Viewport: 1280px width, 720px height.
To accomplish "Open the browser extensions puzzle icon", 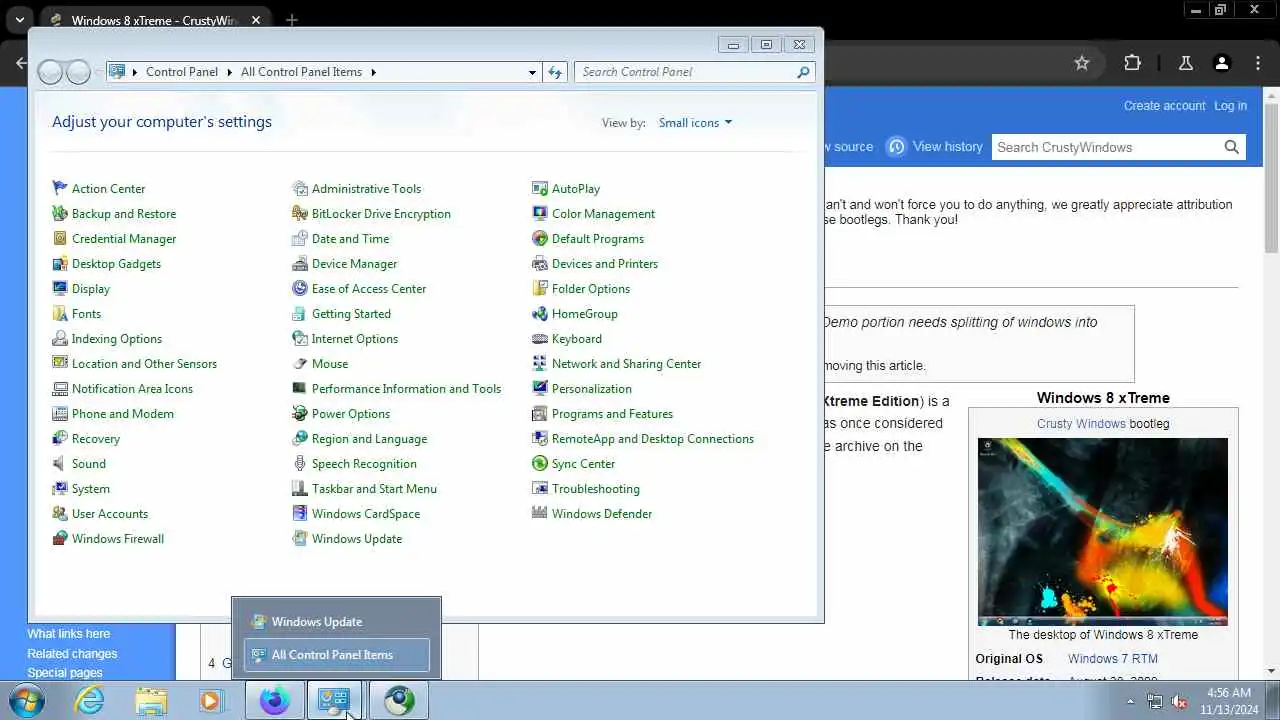I will 1132,63.
